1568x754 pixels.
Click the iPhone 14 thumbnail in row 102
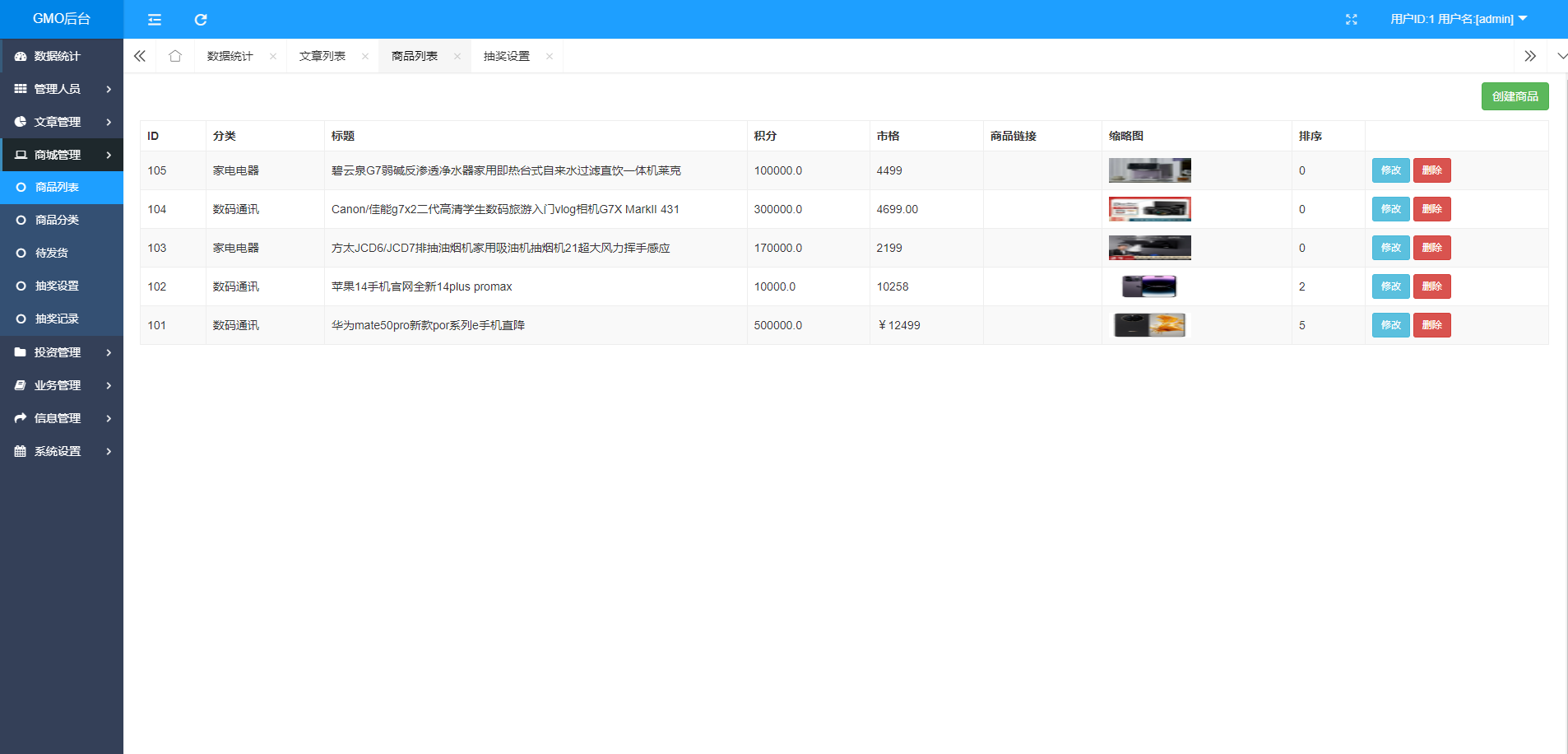tap(1148, 286)
